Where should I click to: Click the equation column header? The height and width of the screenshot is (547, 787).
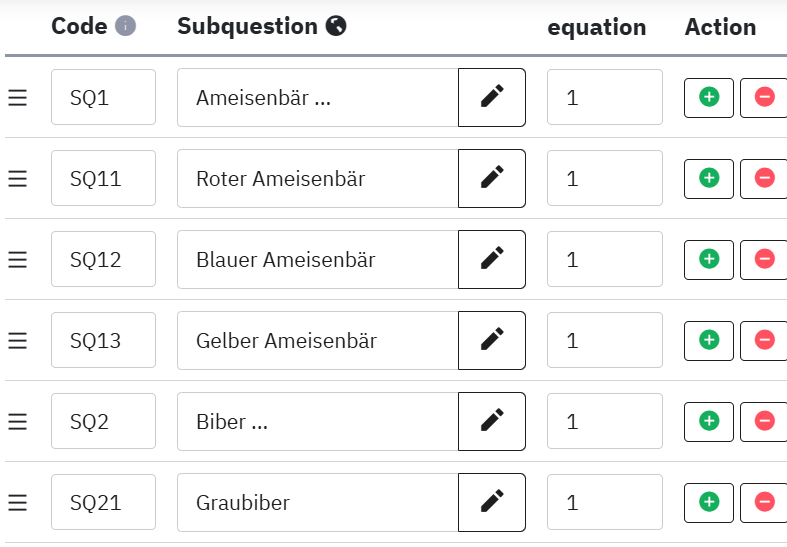[x=596, y=27]
